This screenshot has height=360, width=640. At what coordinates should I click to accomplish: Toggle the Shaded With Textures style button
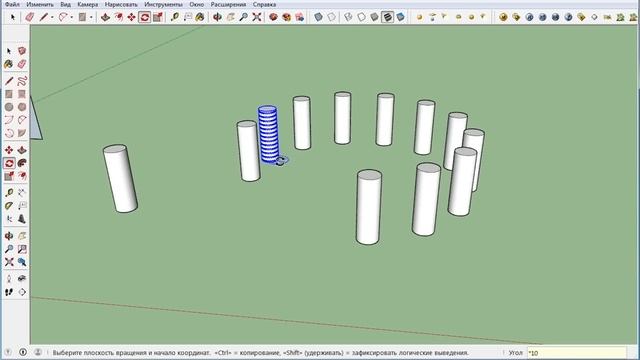click(387, 17)
